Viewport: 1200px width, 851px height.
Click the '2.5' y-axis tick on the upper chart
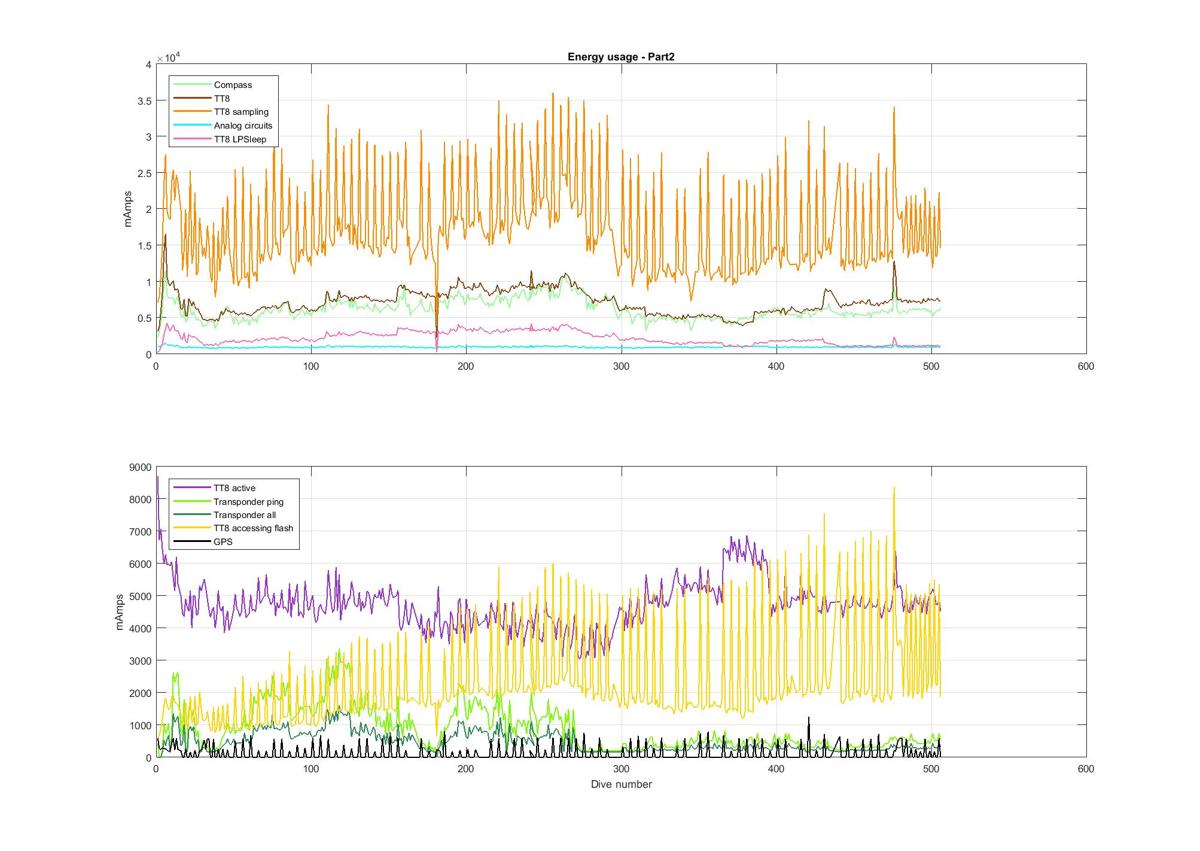(x=144, y=173)
